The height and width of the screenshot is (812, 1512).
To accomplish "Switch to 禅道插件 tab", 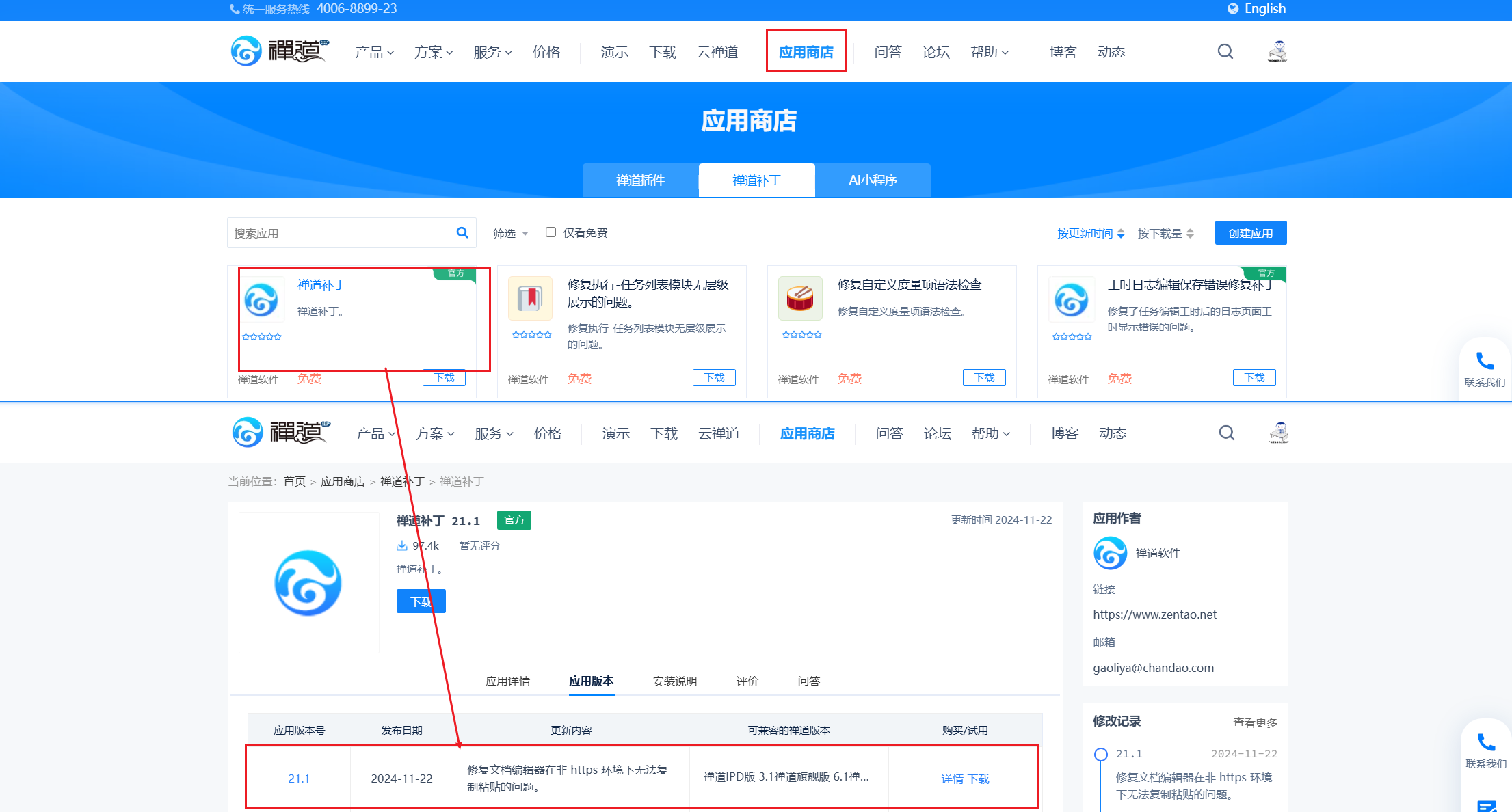I will coord(640,180).
